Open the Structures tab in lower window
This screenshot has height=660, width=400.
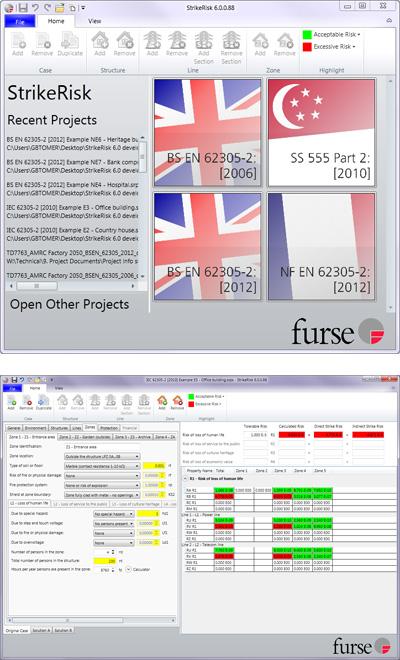[59, 428]
